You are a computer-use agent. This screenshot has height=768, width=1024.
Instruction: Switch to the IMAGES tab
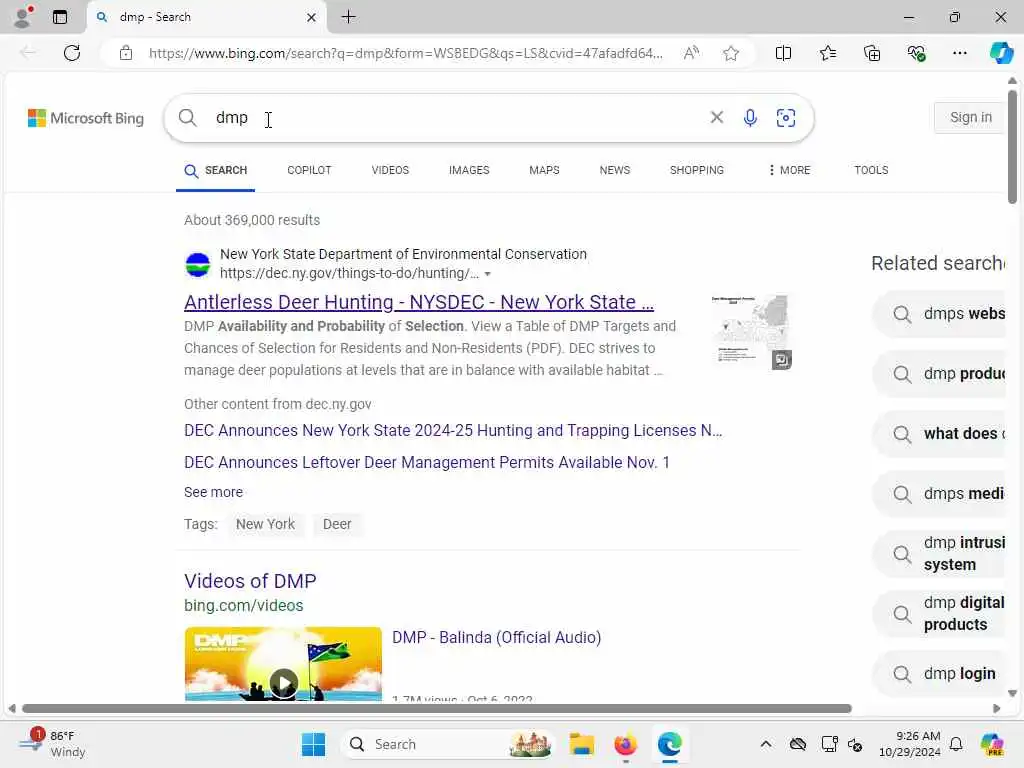pos(469,170)
